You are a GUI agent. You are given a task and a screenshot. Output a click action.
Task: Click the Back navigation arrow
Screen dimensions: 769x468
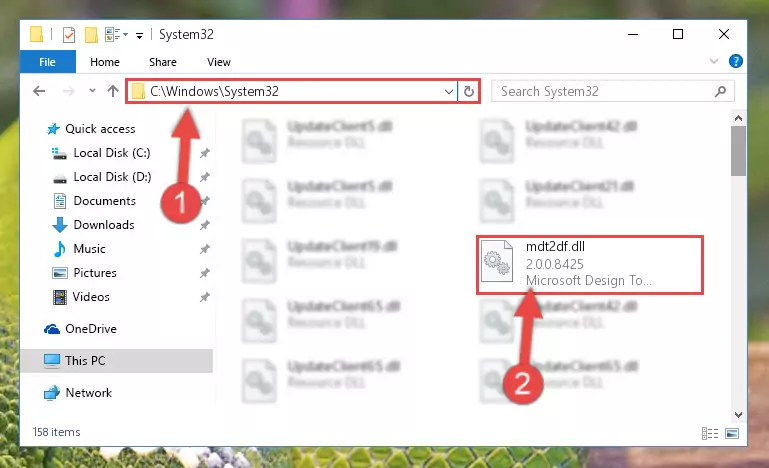tap(39, 91)
